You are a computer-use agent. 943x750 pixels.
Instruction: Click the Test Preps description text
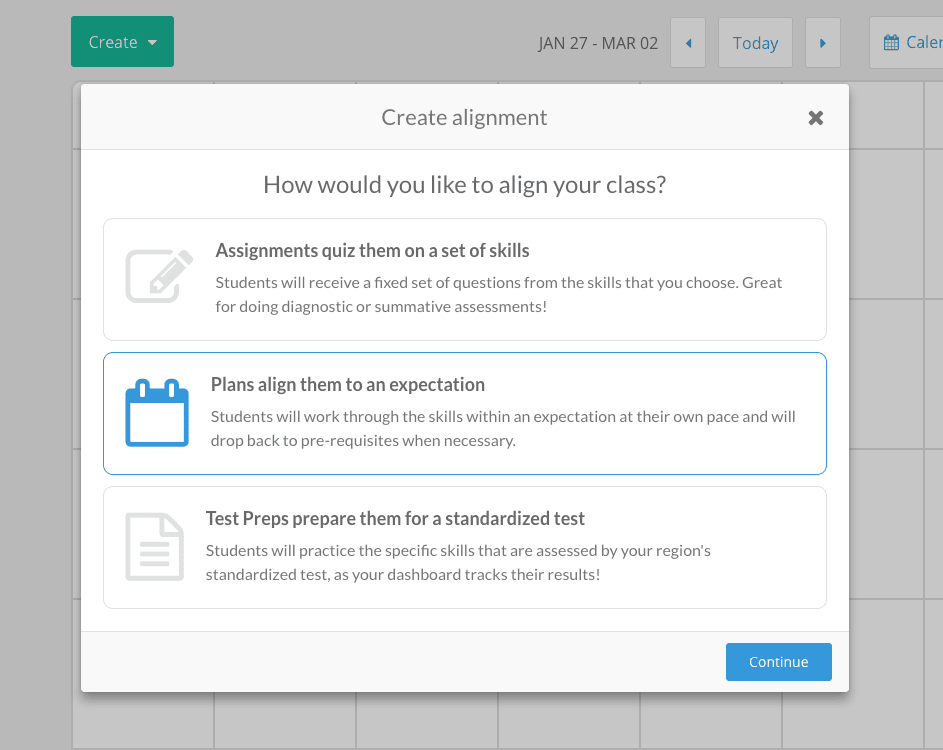tap(458, 562)
